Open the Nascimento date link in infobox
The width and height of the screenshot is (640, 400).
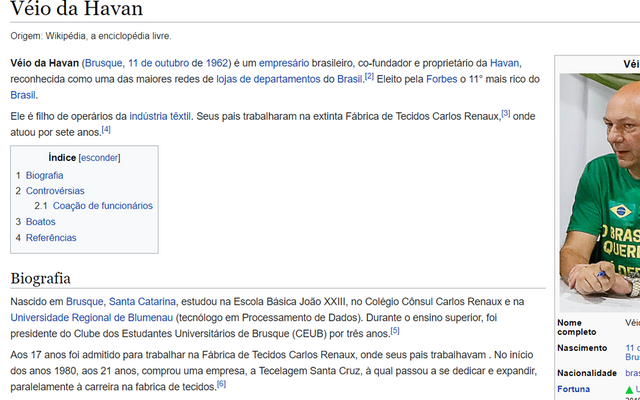tap(633, 348)
